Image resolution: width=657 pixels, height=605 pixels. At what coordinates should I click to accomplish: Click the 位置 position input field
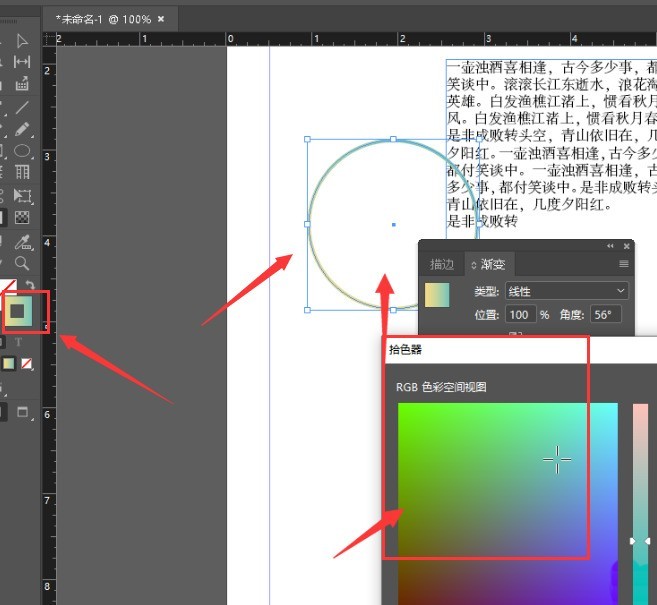(x=522, y=314)
